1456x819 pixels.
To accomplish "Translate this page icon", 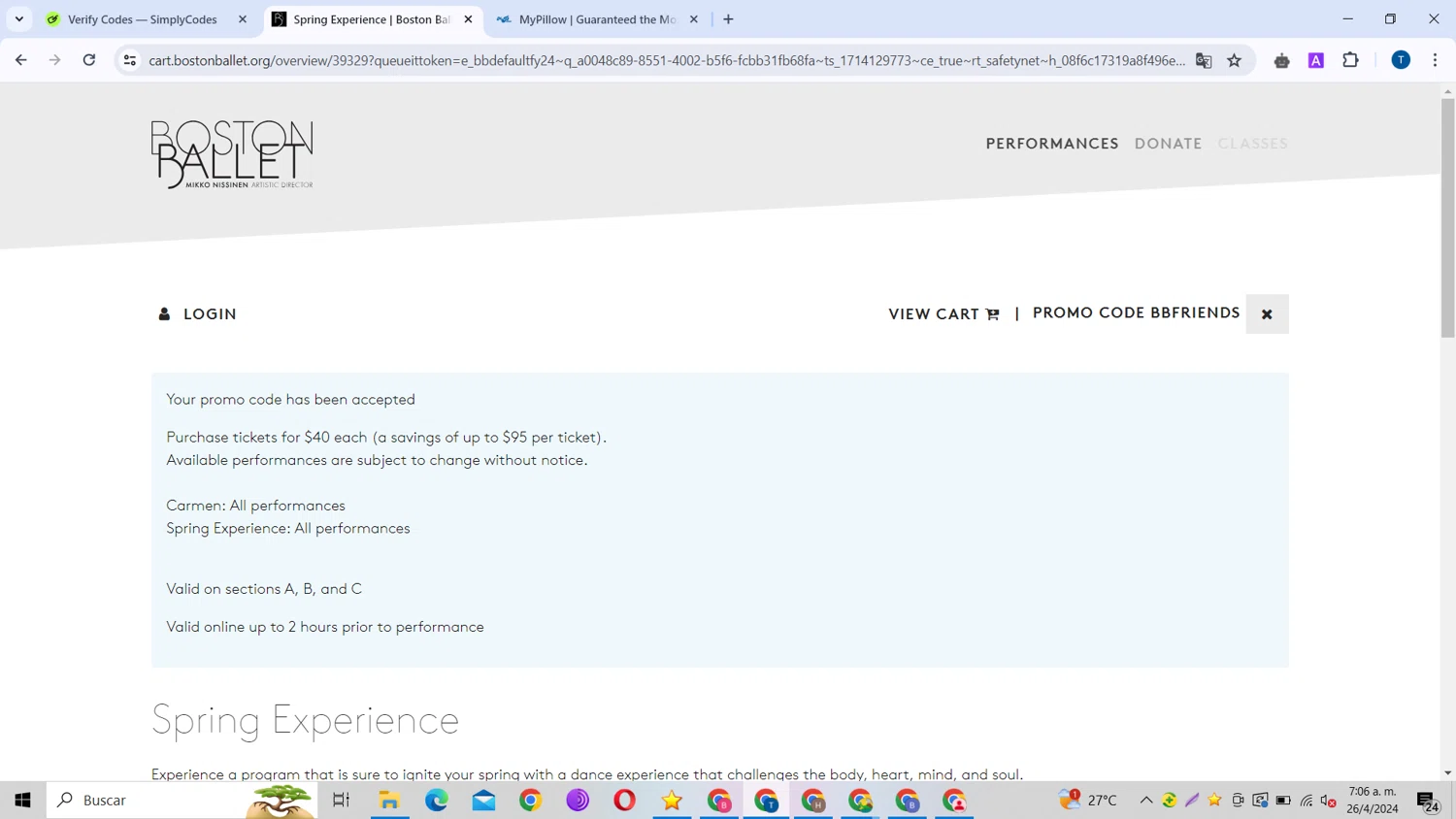I will [x=1204, y=60].
